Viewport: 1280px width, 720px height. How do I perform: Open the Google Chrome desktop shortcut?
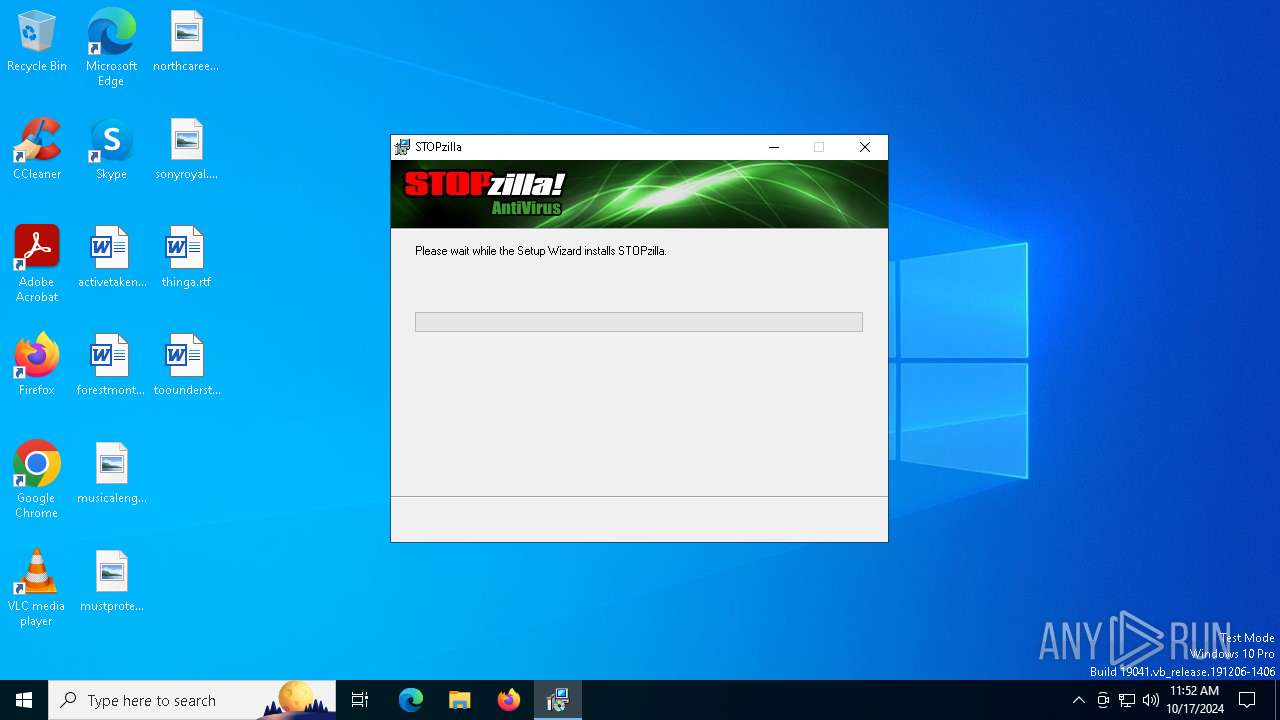coord(37,480)
